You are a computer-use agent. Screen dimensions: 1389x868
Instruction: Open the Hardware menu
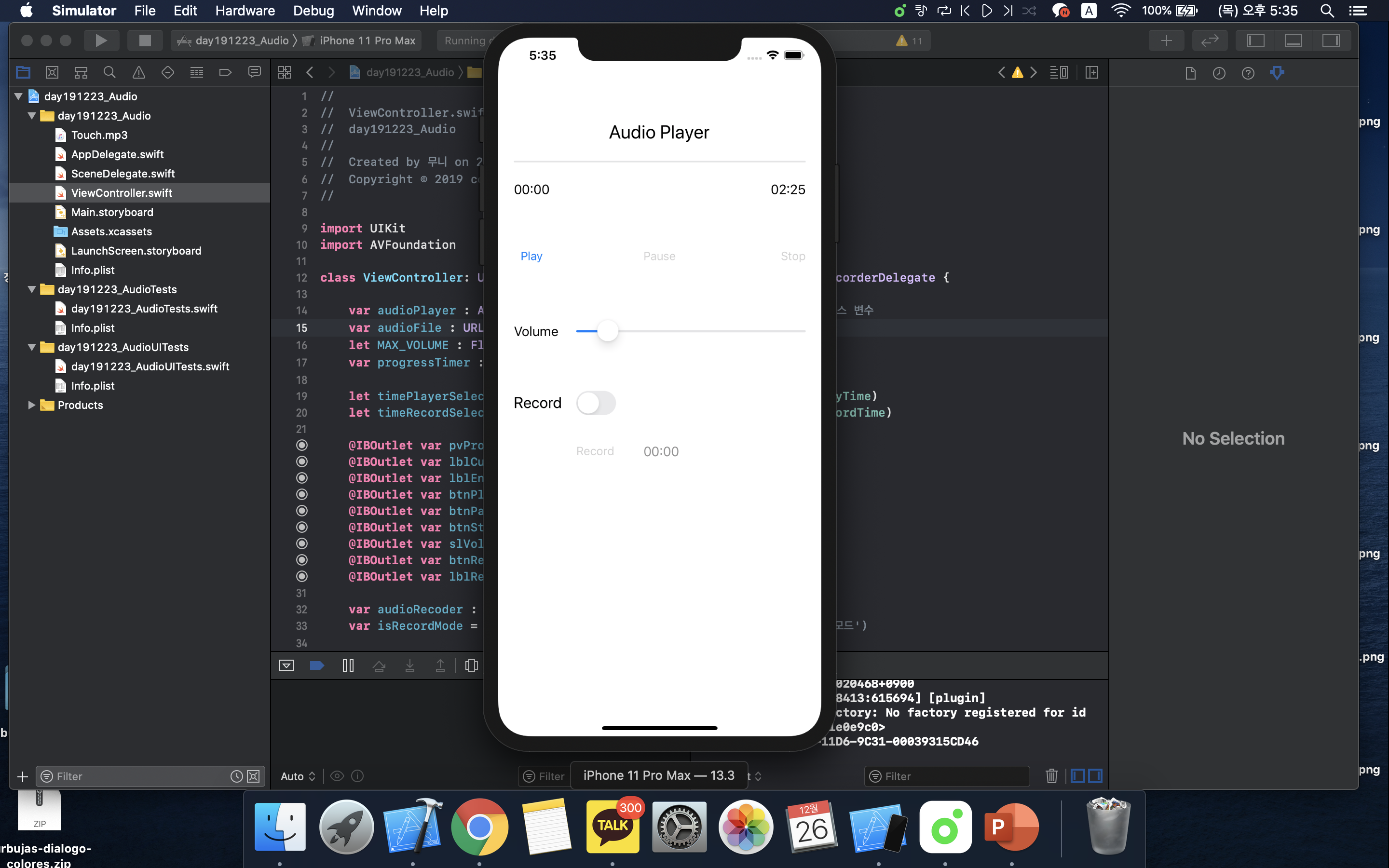coord(245,10)
